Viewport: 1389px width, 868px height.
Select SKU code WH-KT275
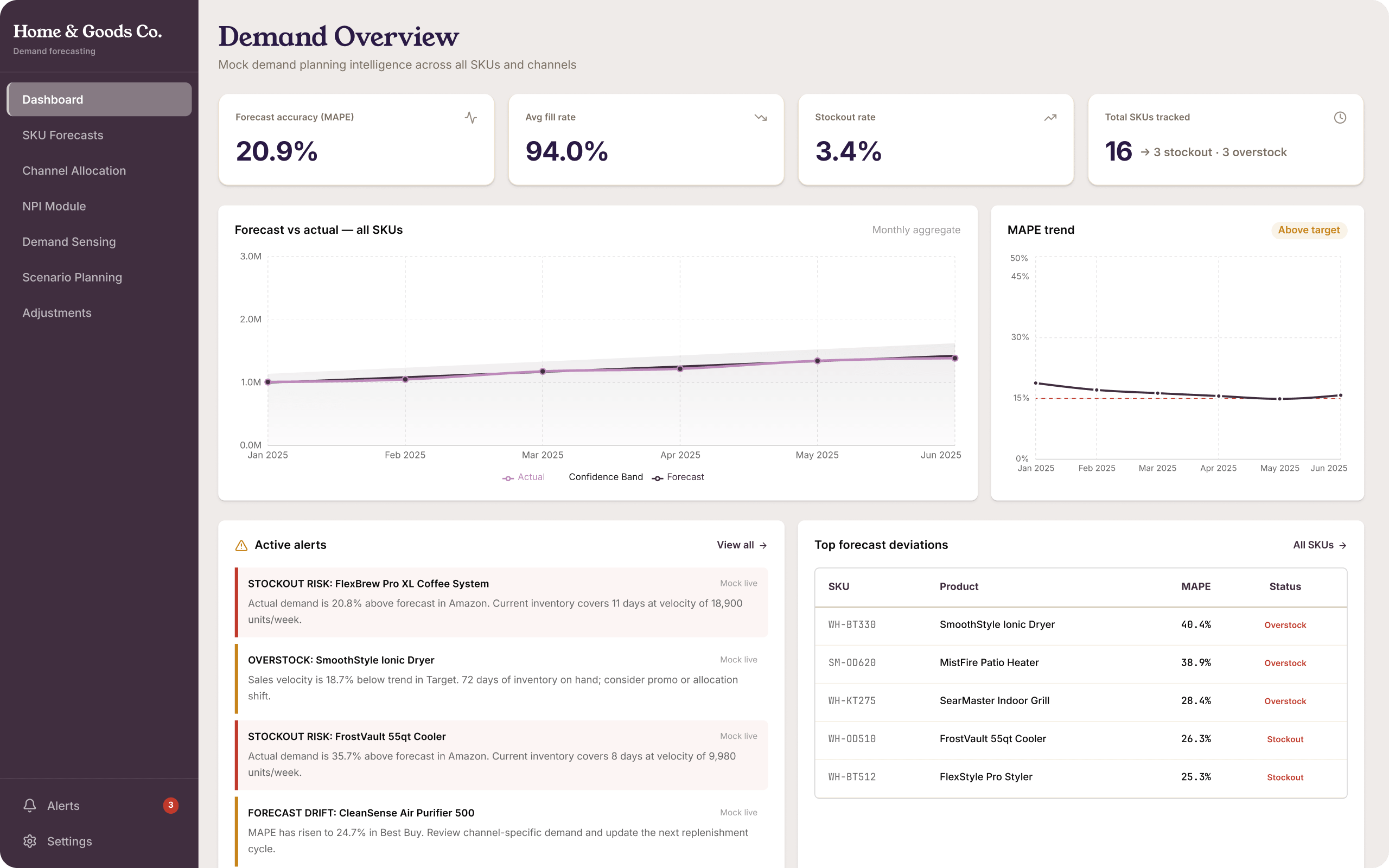coord(852,700)
